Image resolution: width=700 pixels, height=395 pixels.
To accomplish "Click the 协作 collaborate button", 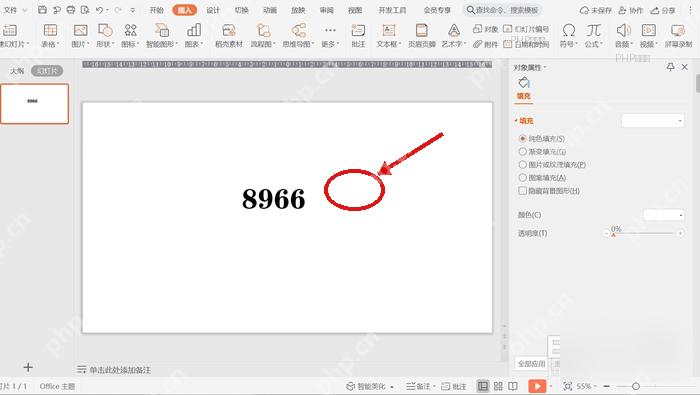I will coord(631,10).
